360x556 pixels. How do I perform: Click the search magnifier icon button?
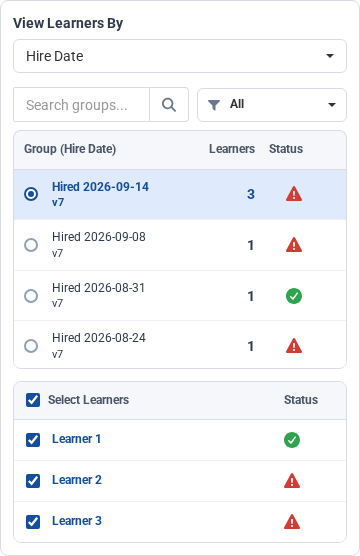click(169, 105)
